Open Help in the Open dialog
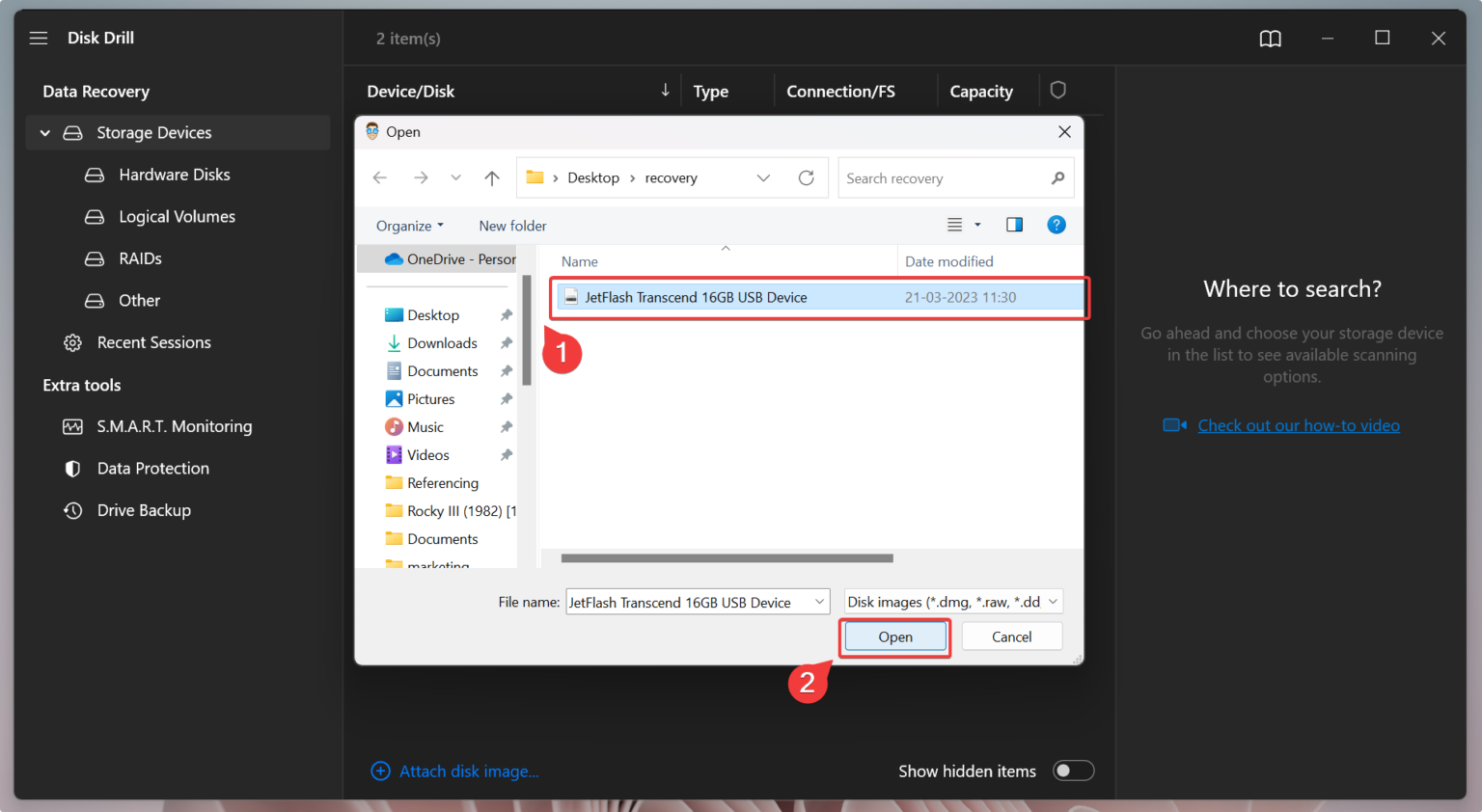Screen dimensions: 1482x812 coord(1057,224)
